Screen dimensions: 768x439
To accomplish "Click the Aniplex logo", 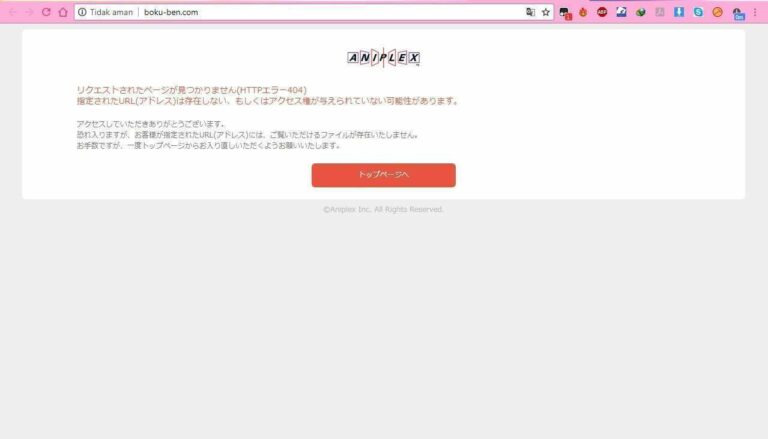I will pos(383,58).
